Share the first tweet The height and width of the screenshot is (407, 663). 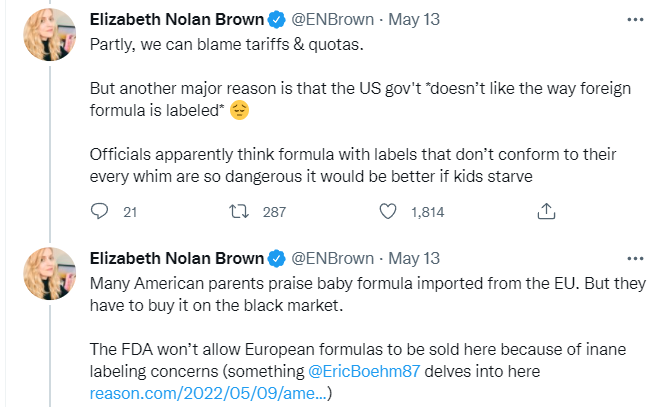[x=546, y=212]
